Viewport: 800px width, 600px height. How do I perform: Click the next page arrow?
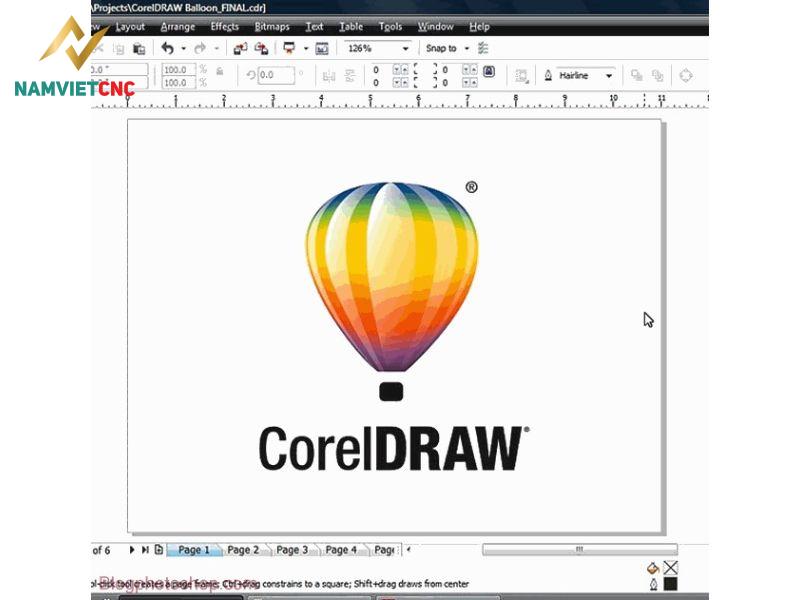point(132,549)
